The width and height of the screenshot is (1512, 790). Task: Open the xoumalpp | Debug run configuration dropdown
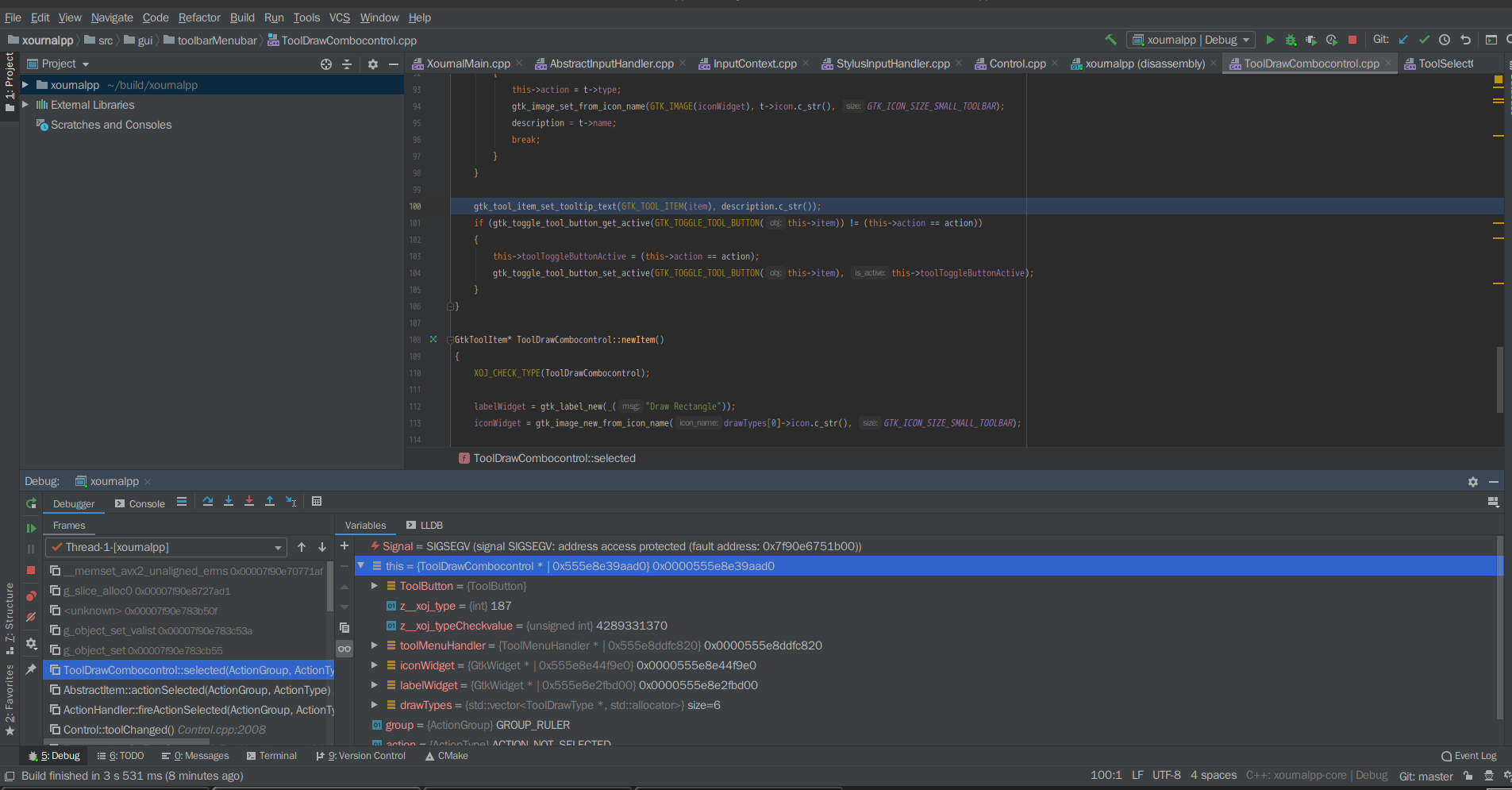pos(1189,39)
